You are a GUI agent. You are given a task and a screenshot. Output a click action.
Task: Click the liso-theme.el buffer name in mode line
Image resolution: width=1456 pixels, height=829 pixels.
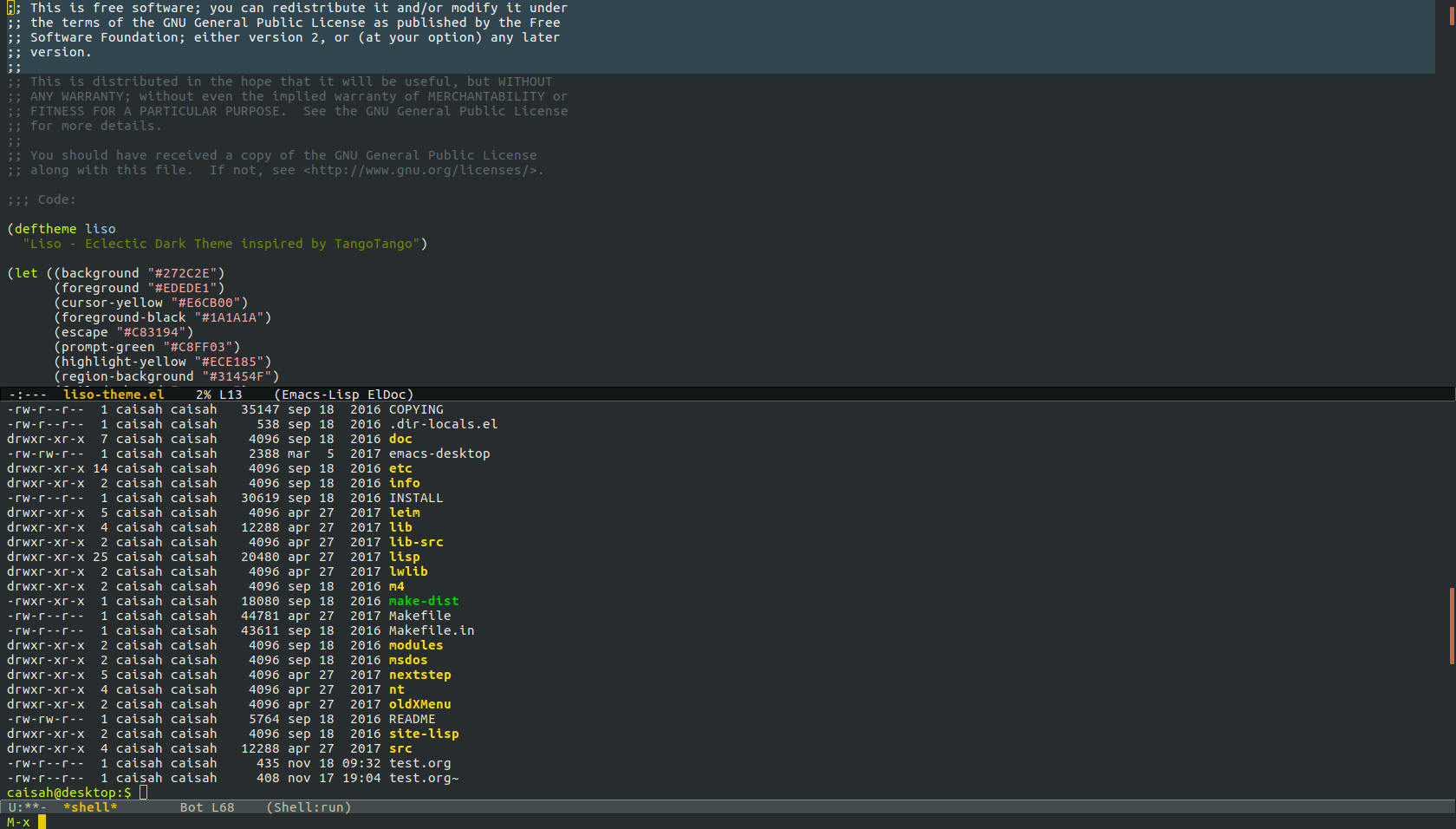click(x=114, y=395)
